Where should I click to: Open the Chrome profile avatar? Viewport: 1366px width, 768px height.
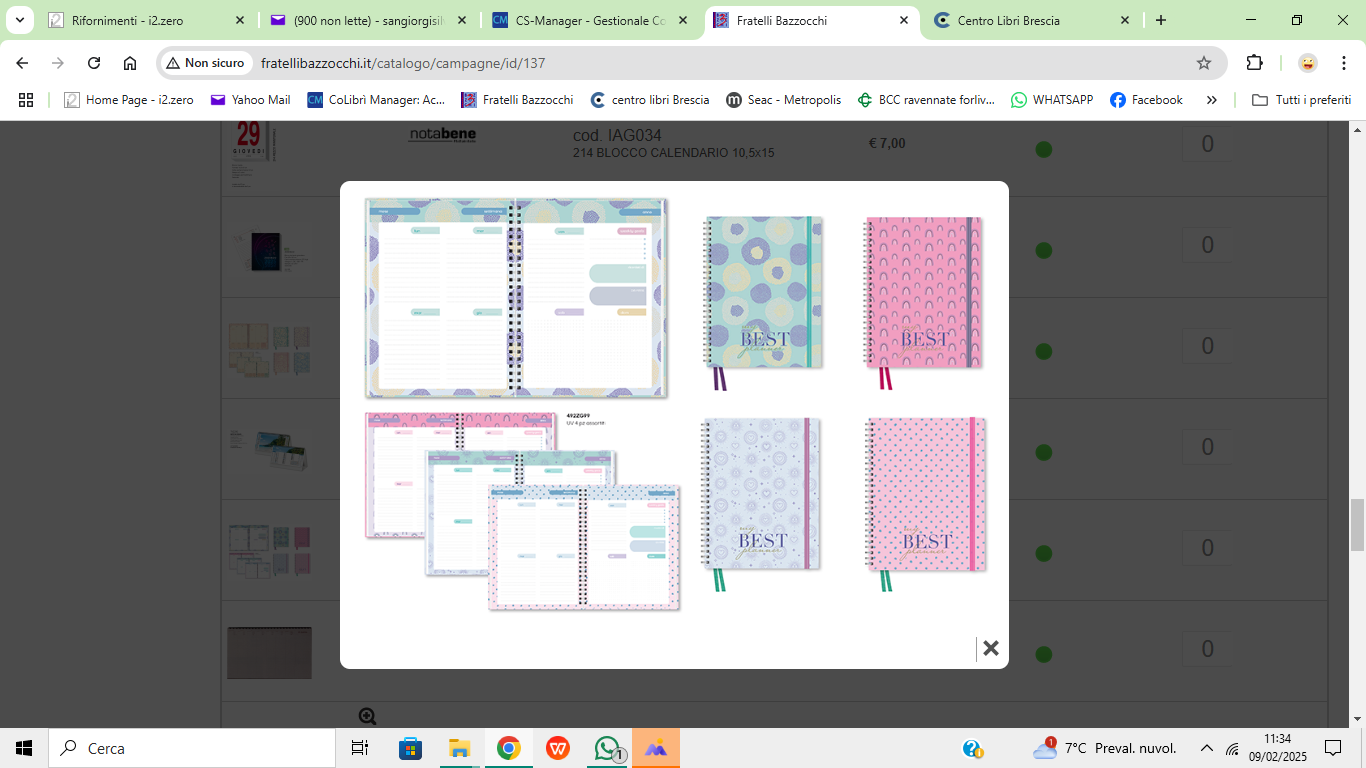click(1307, 63)
